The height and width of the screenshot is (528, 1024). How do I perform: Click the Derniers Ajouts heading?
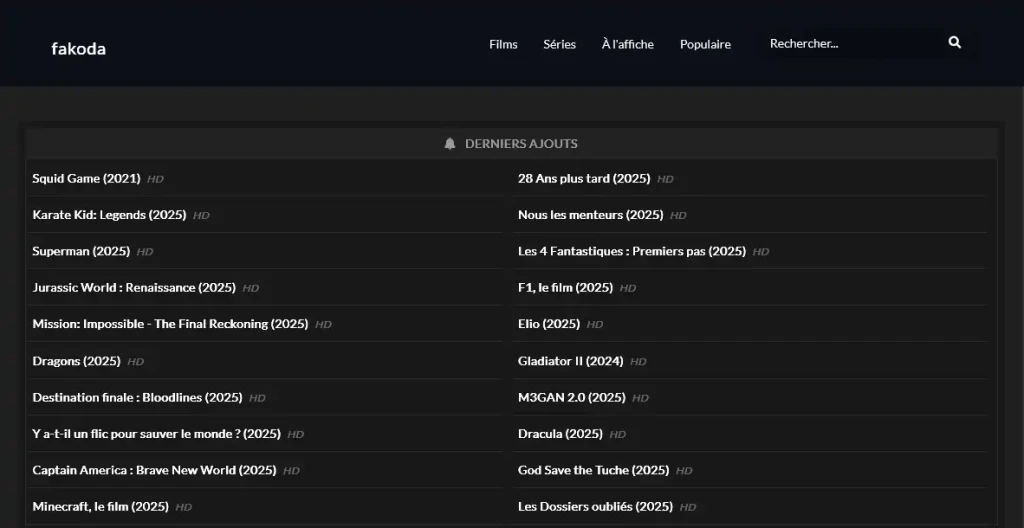click(x=521, y=144)
